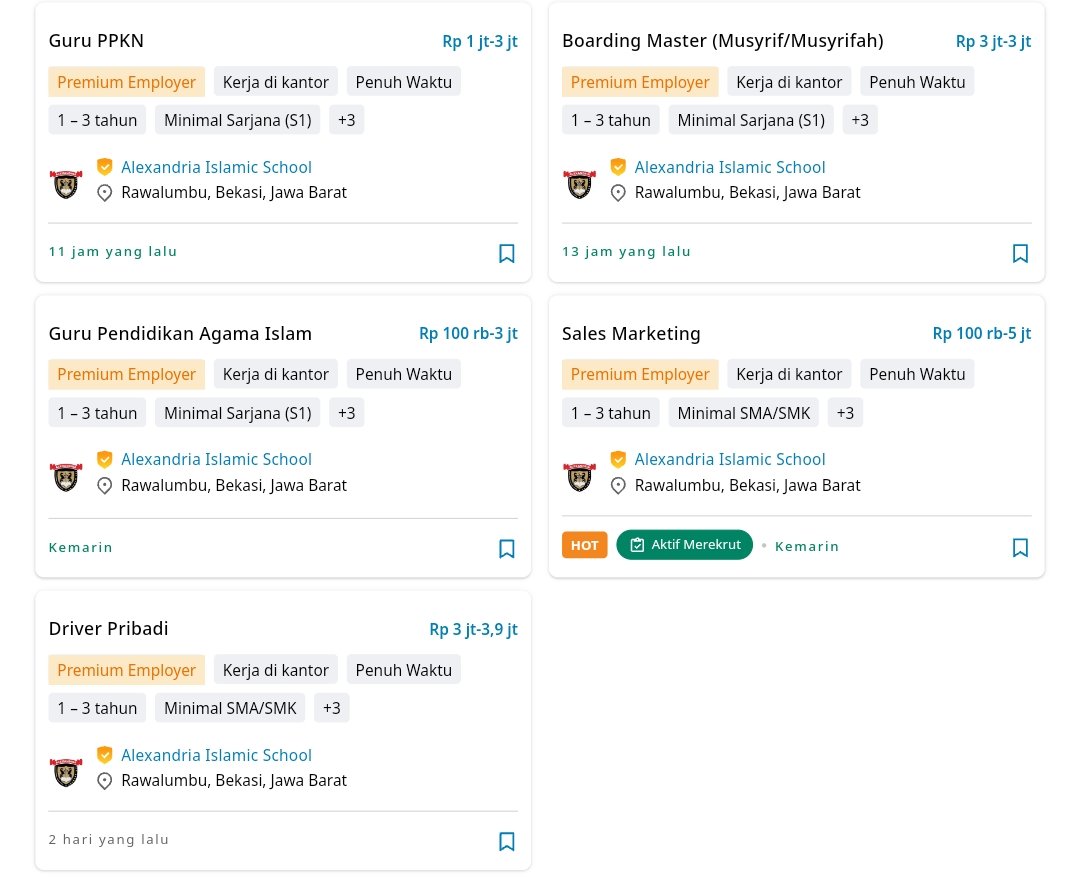Click the Aktif Merekrut badge

(x=684, y=545)
